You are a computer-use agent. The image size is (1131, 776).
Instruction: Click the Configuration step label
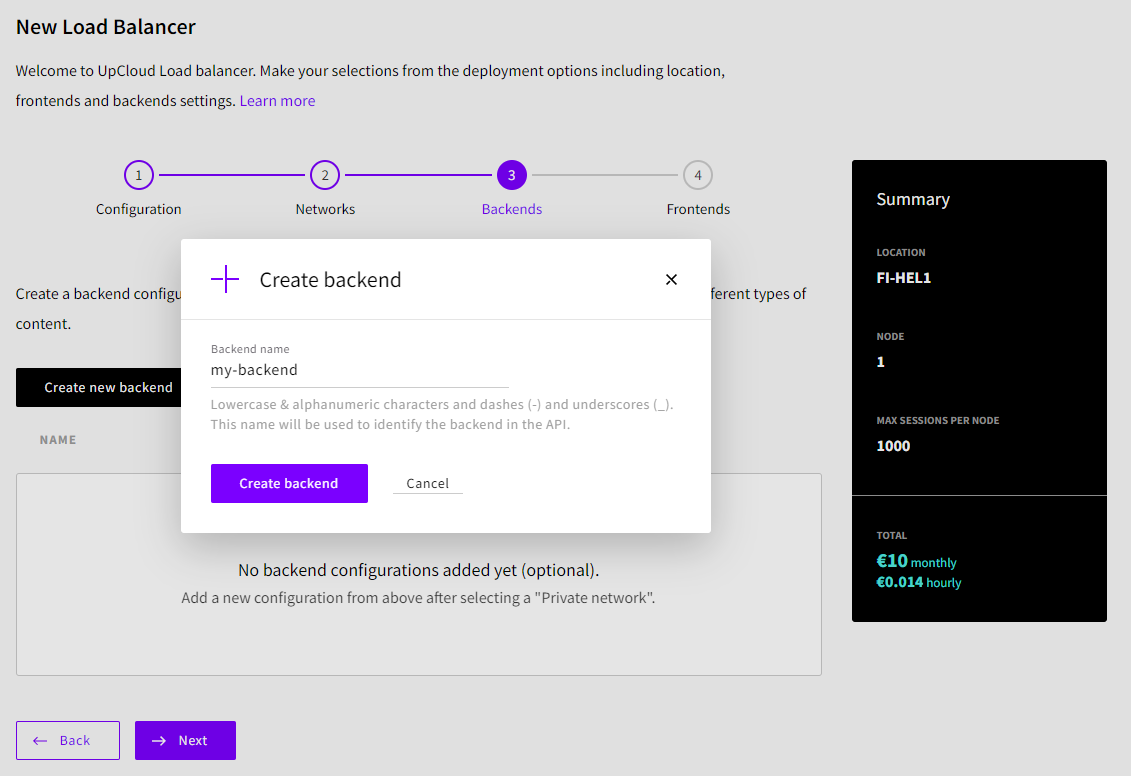138,209
